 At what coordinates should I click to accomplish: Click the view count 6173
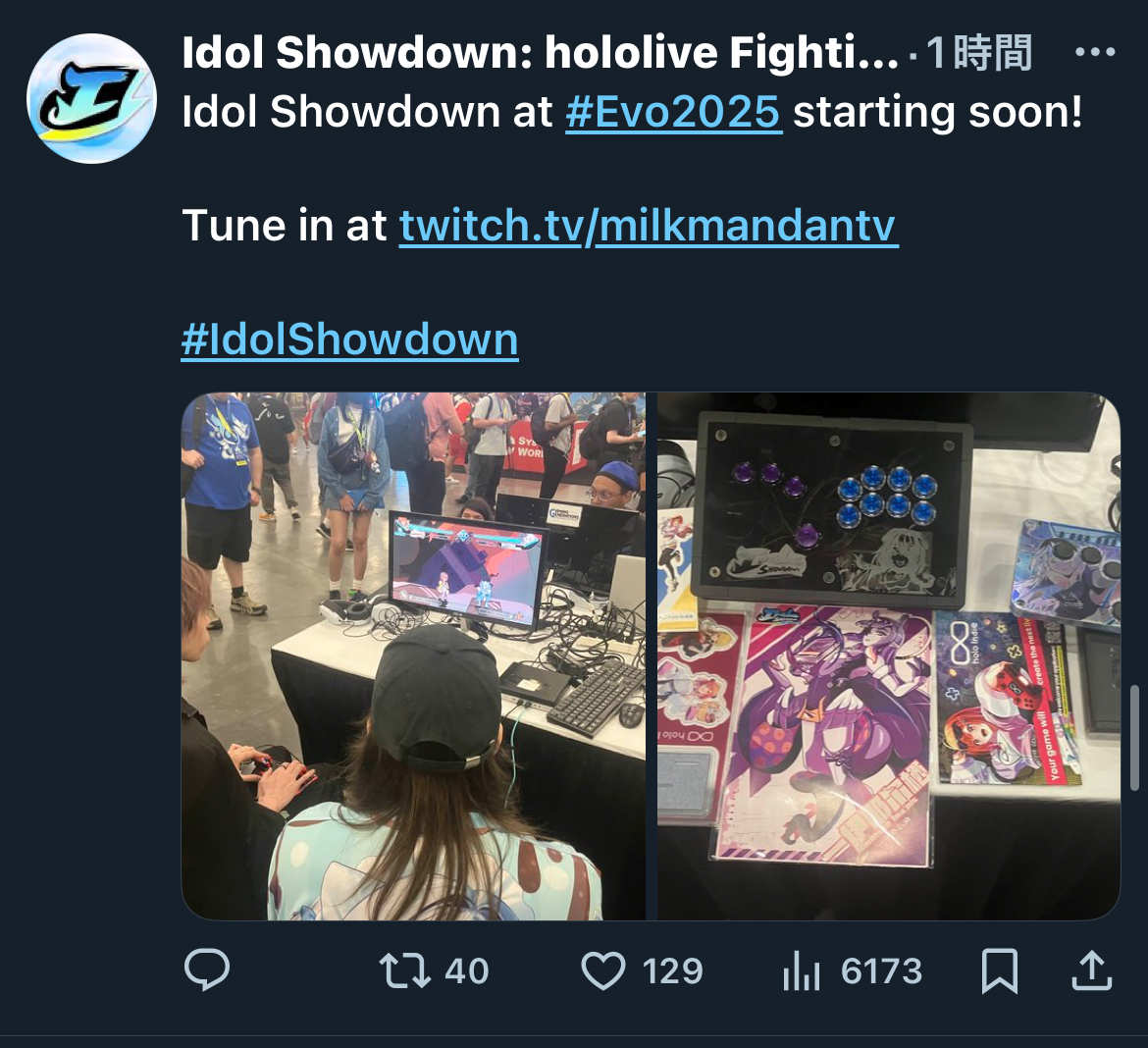(x=881, y=971)
